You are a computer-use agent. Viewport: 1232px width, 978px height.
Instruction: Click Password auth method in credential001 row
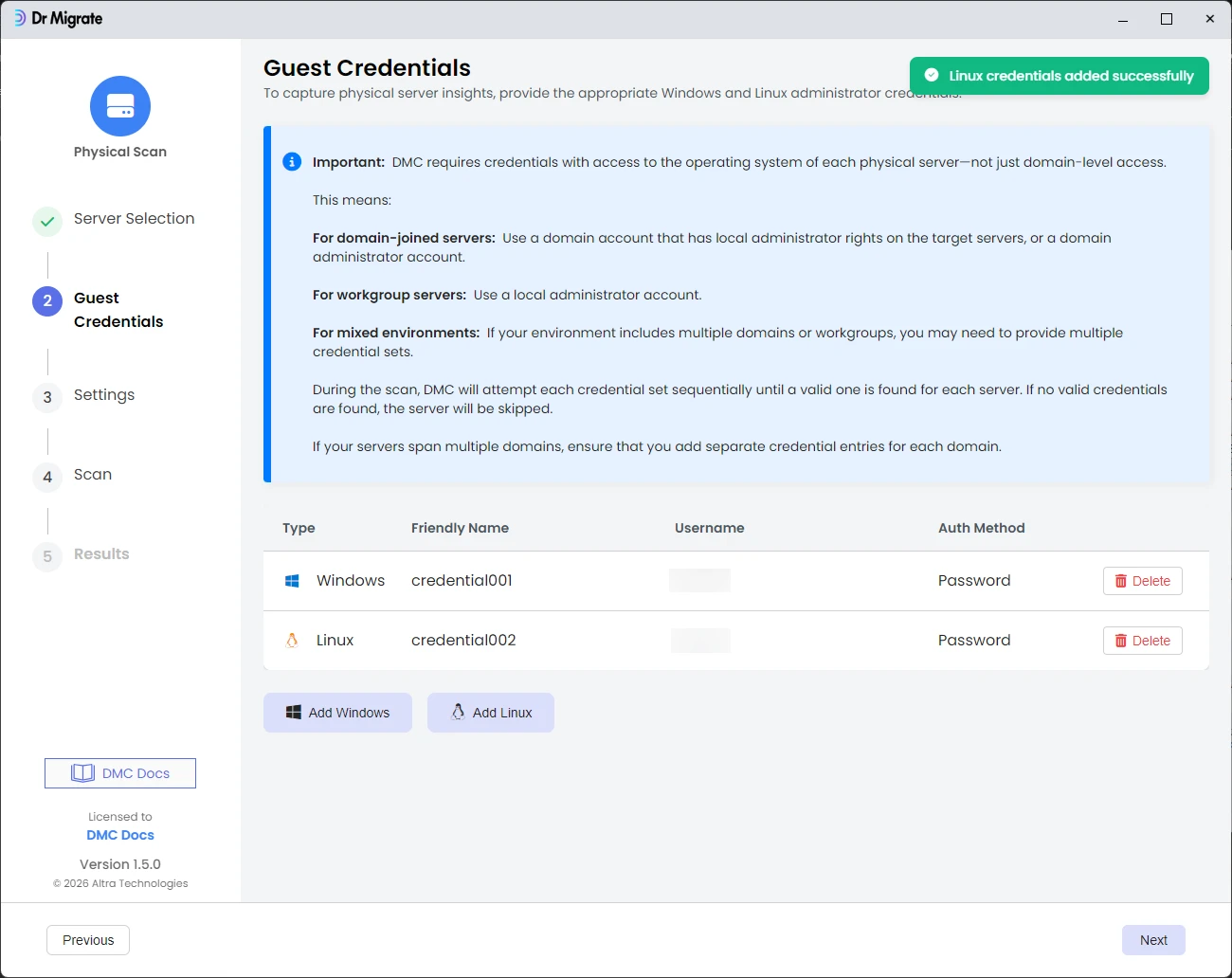pyautogui.click(x=974, y=580)
